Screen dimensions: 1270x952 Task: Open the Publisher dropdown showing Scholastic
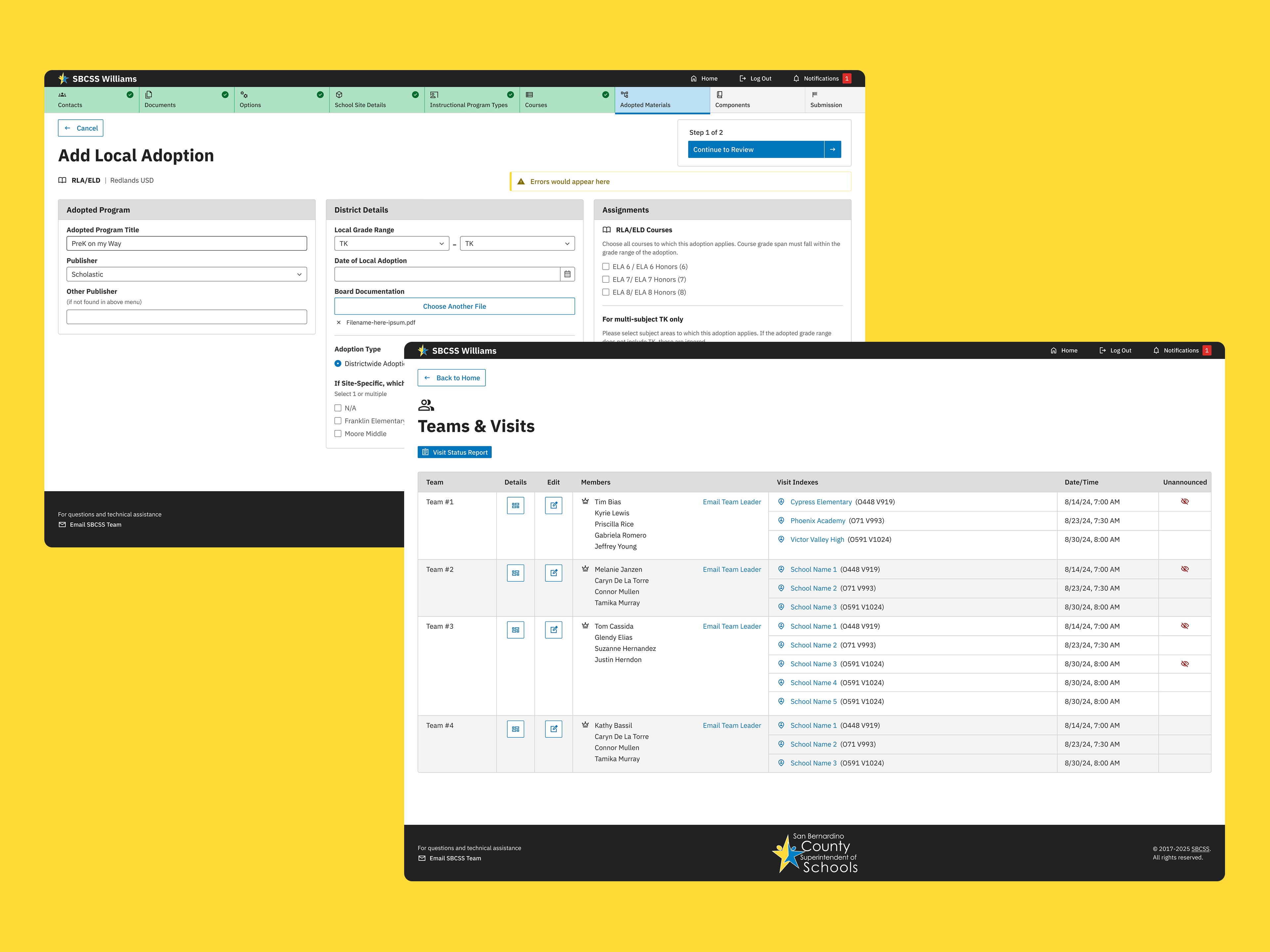point(187,274)
